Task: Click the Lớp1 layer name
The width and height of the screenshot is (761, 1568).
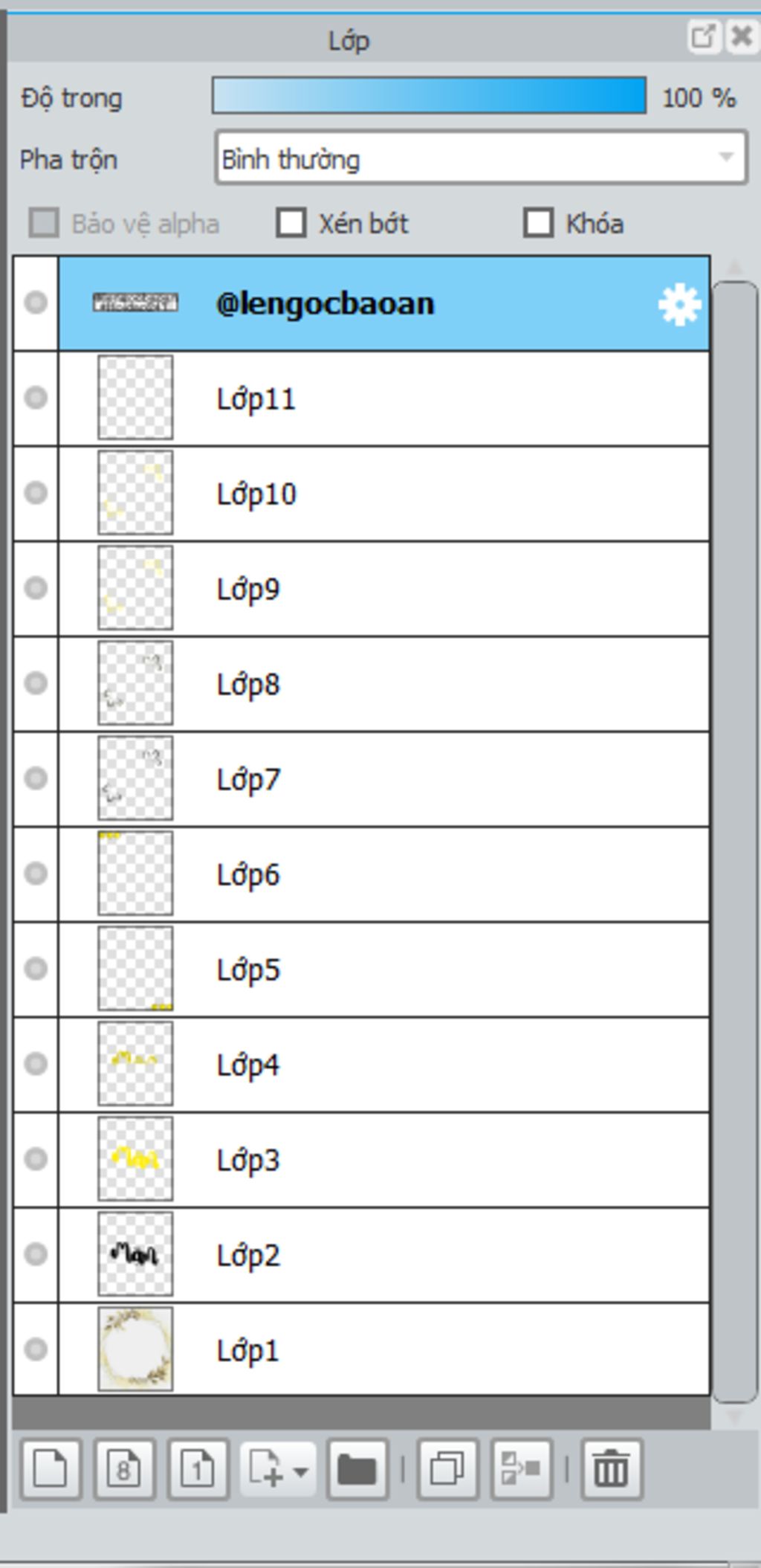Action: [x=248, y=1350]
